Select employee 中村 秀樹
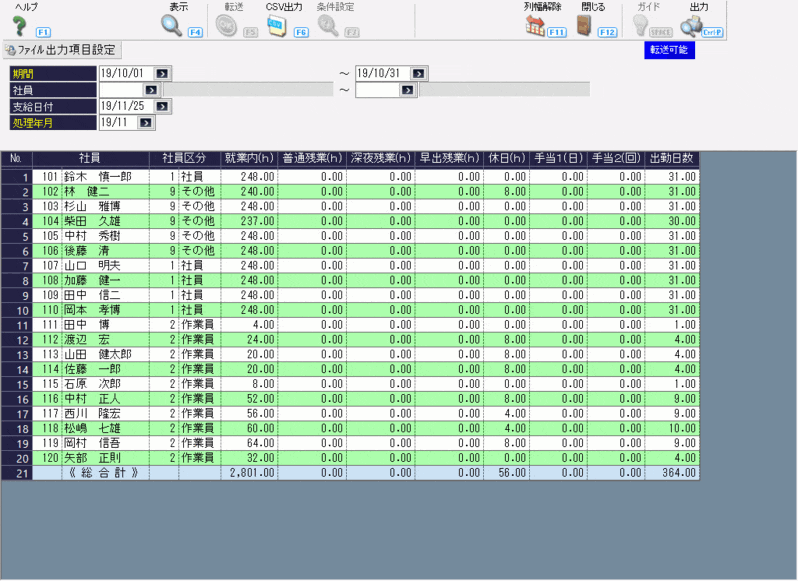The height and width of the screenshot is (581, 798). pyautogui.click(x=92, y=236)
